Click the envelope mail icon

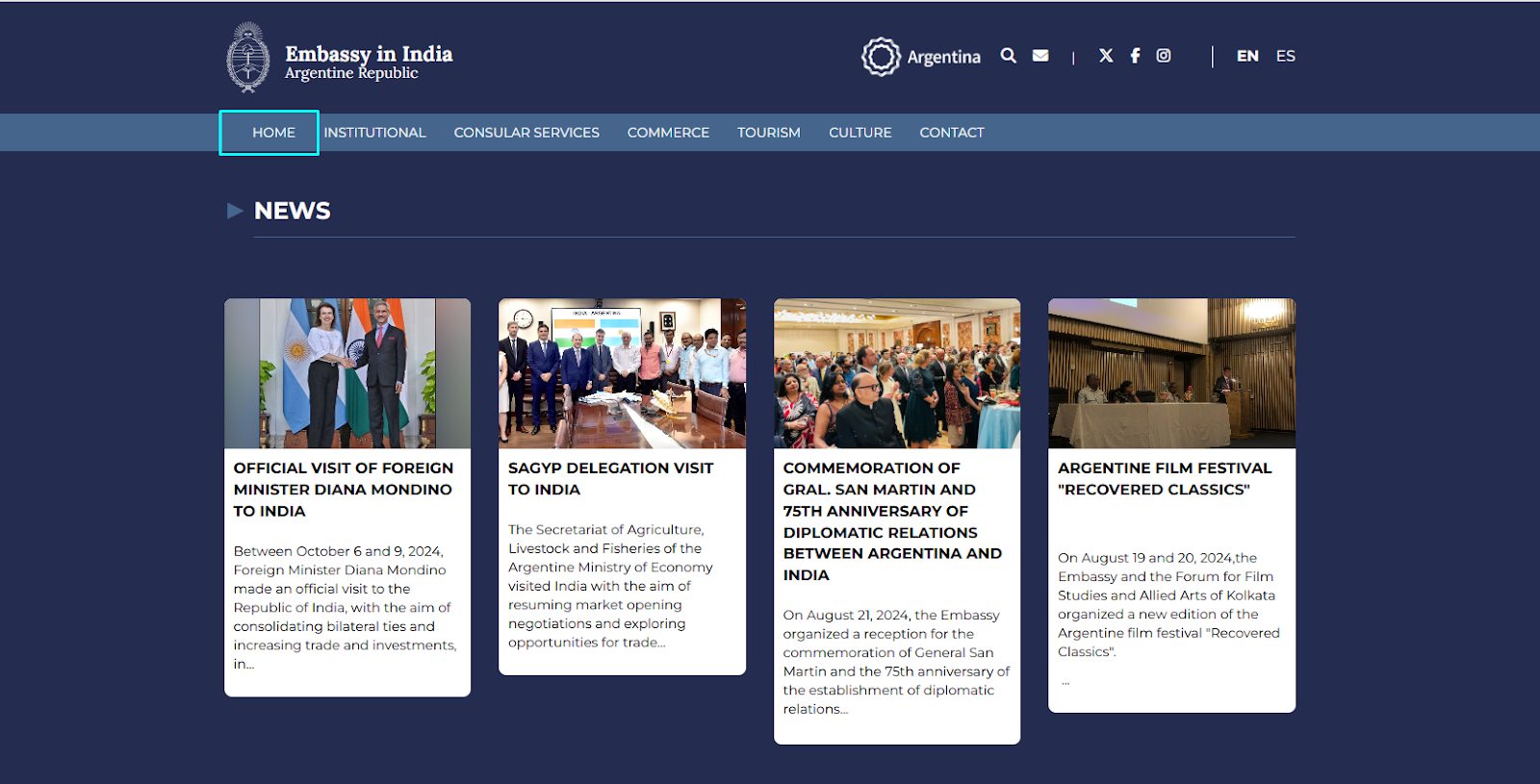pos(1040,56)
